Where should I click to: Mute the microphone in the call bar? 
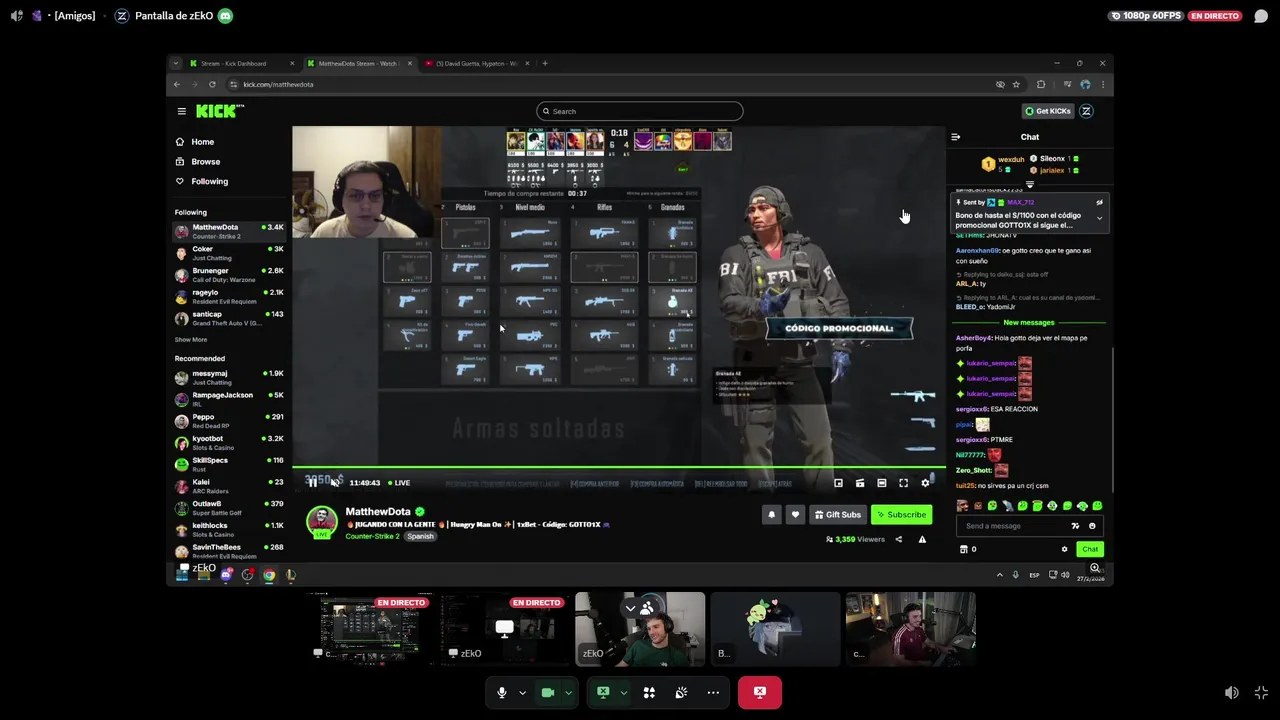[x=502, y=692]
